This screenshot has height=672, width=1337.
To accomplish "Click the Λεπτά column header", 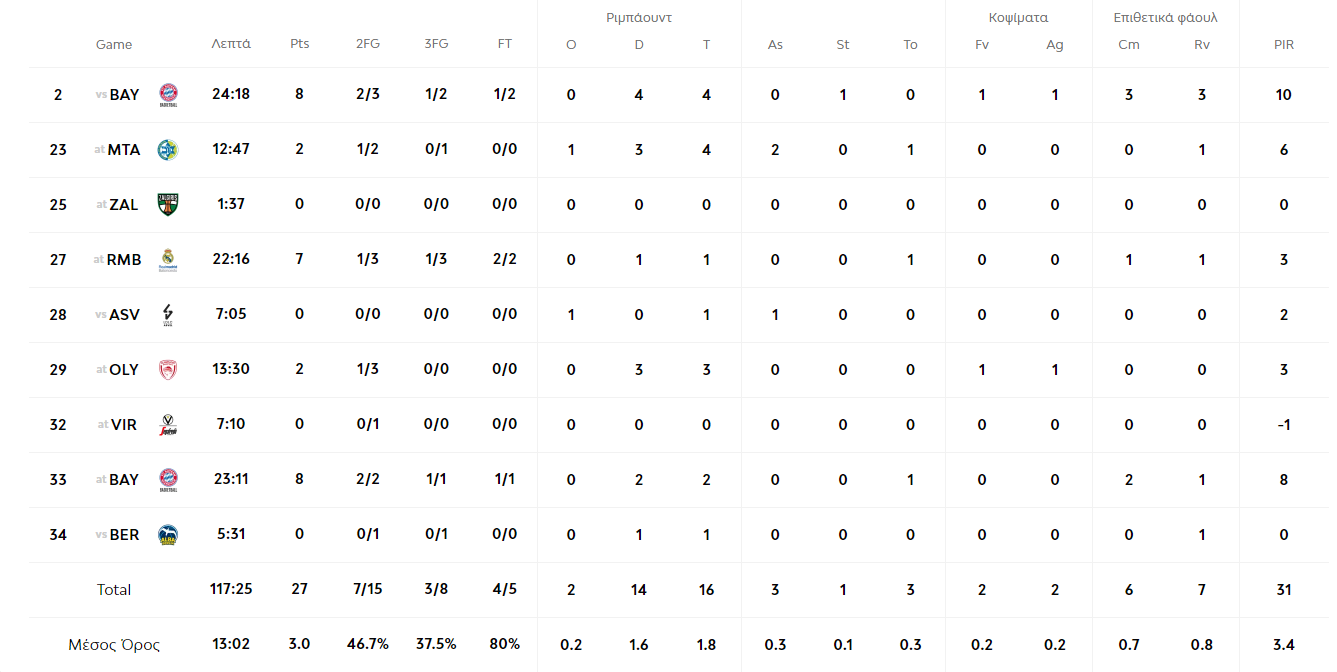I will 231,44.
